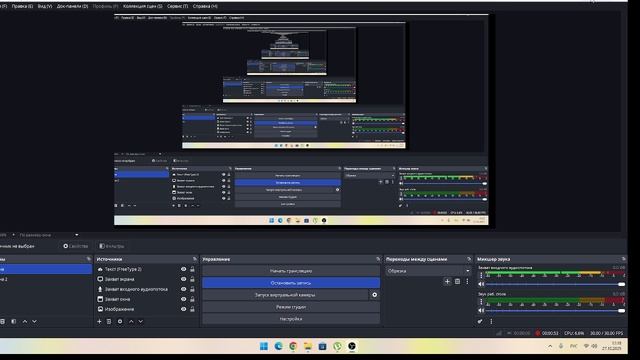
Task: Open three-dot menu for transition properties
Action: (x=467, y=281)
